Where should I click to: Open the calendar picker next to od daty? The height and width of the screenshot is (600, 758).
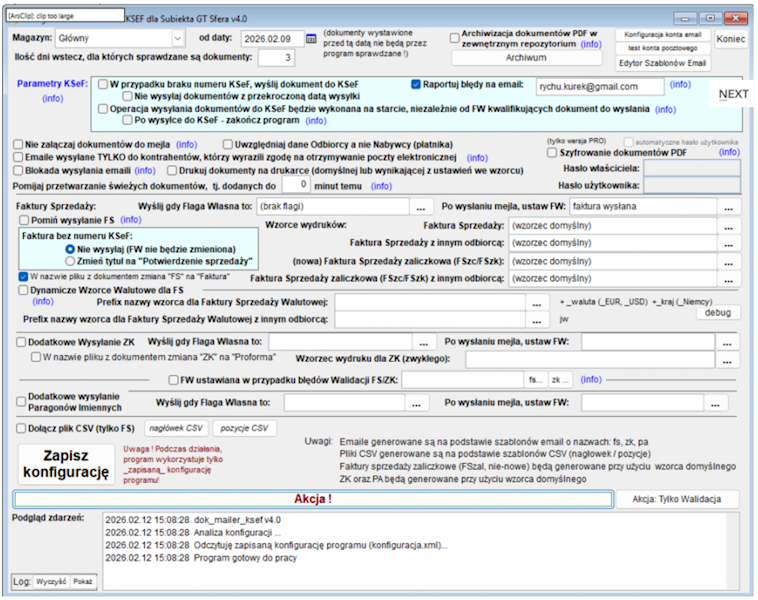click(x=311, y=38)
